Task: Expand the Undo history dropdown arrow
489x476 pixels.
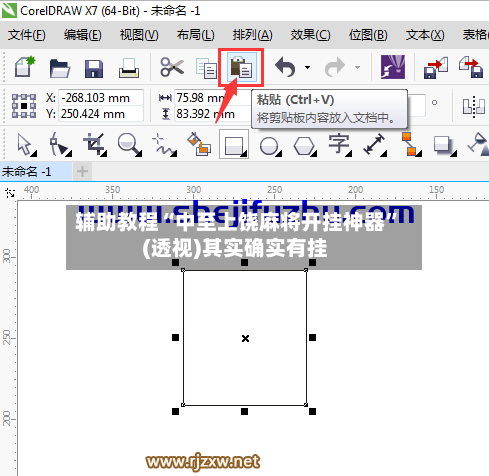Action: coord(307,67)
